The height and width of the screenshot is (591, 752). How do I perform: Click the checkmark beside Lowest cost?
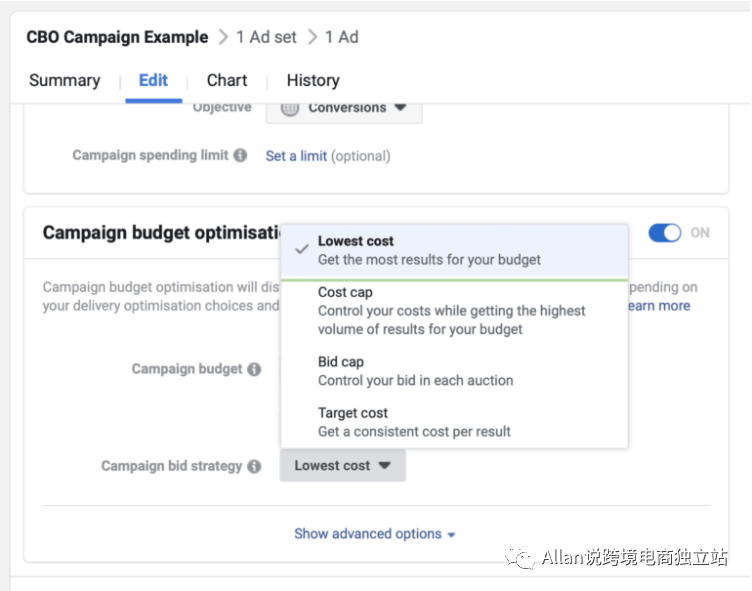tap(302, 249)
